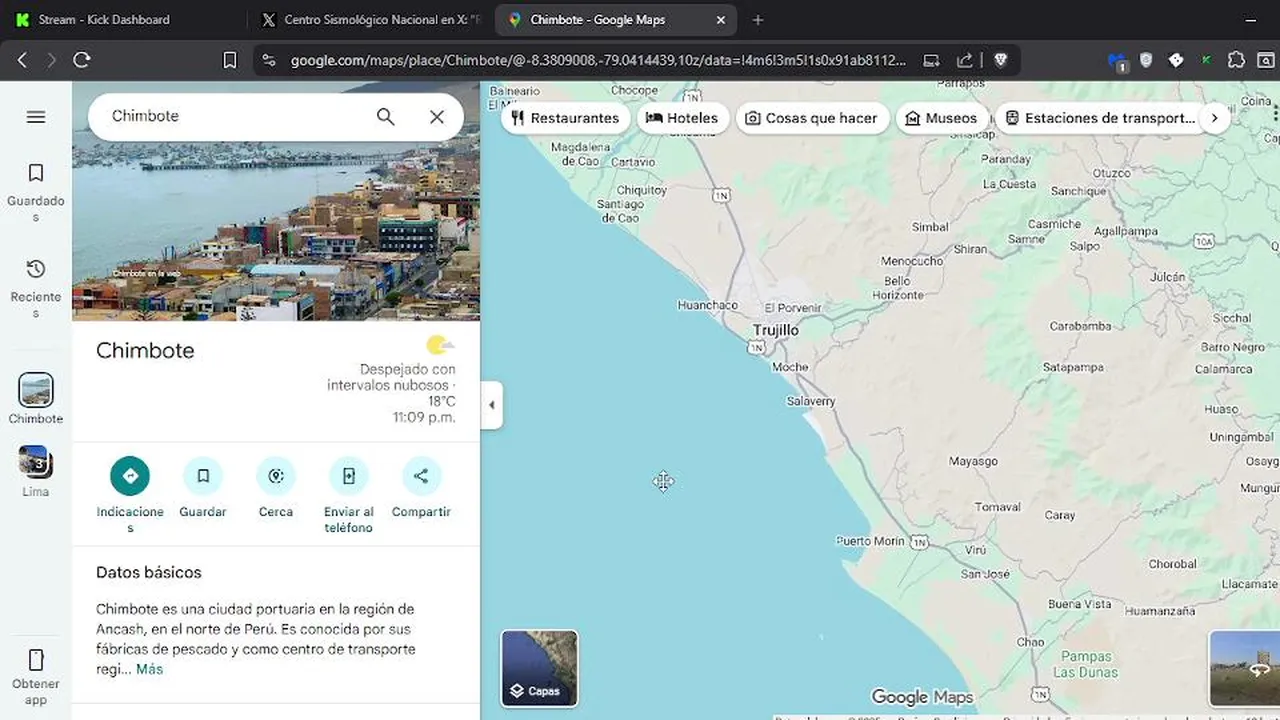The height and width of the screenshot is (720, 1280).
Task: Filter map by Museos
Action: [x=941, y=118]
